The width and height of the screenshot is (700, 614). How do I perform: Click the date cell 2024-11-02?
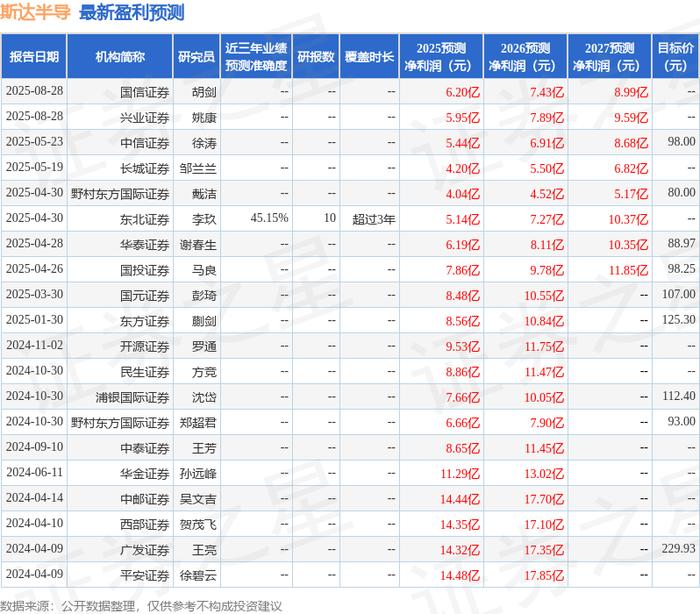point(34,345)
